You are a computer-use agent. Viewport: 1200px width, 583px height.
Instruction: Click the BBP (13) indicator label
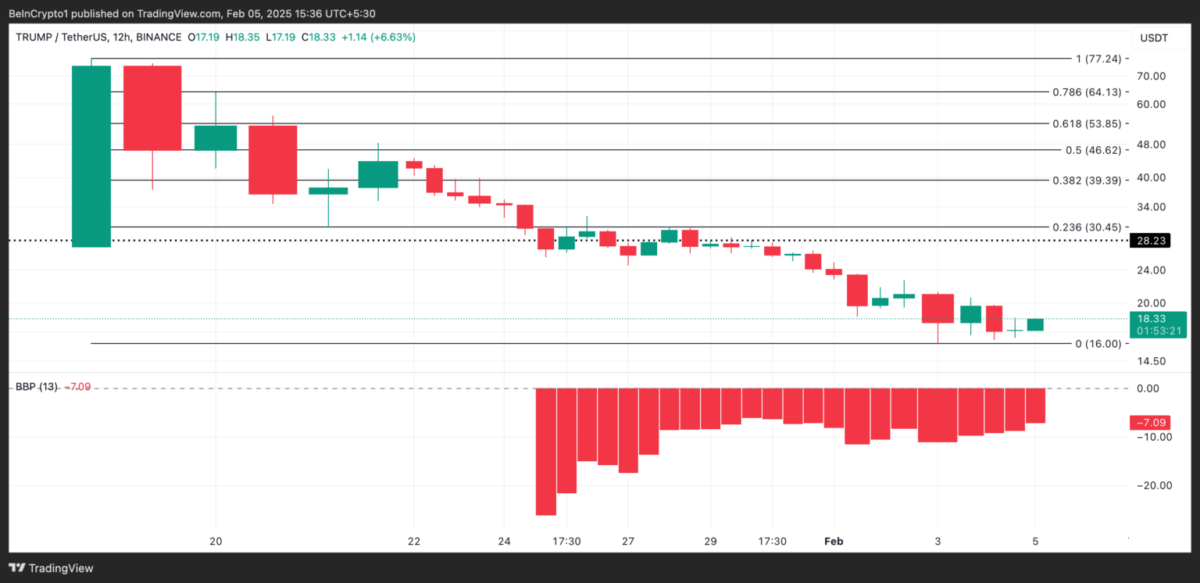36,386
